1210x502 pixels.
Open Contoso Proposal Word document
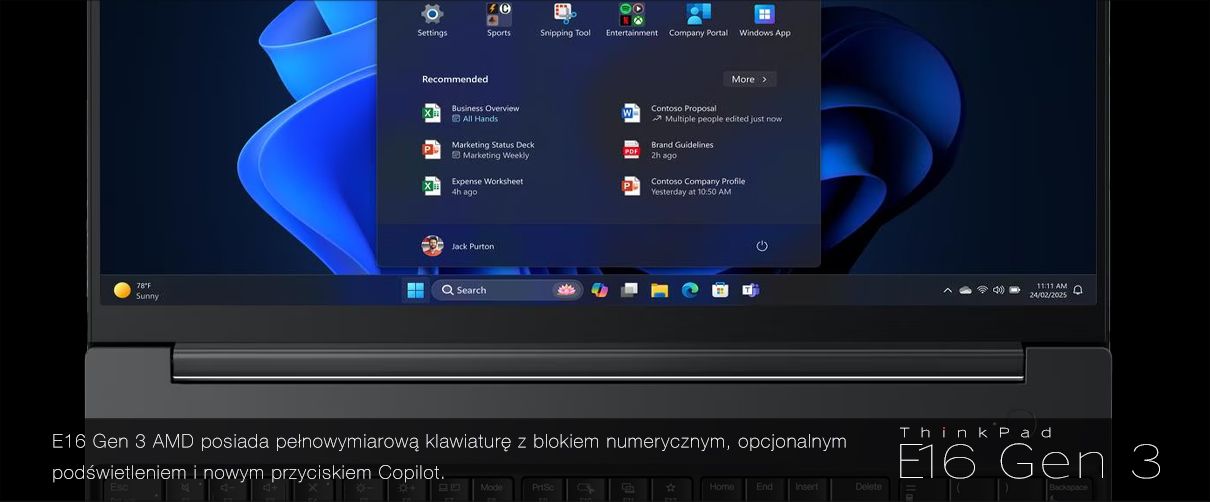point(702,113)
